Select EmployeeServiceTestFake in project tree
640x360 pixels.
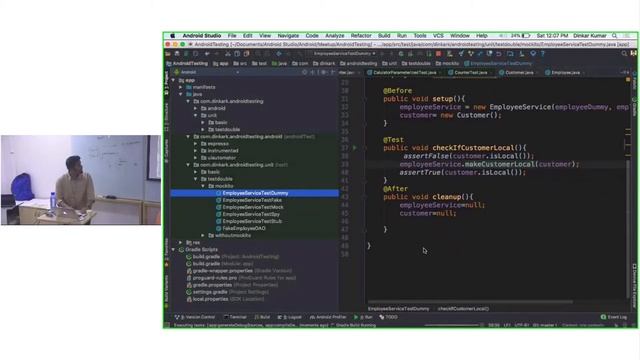point(252,200)
